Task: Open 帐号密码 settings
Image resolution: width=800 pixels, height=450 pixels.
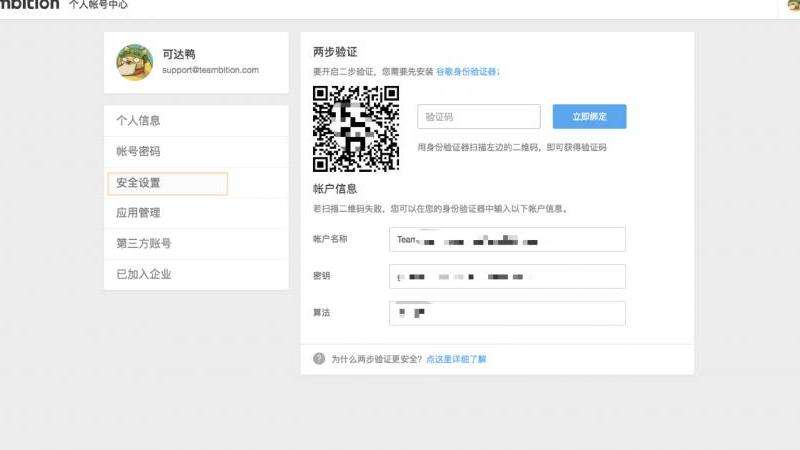Action: 196,152
